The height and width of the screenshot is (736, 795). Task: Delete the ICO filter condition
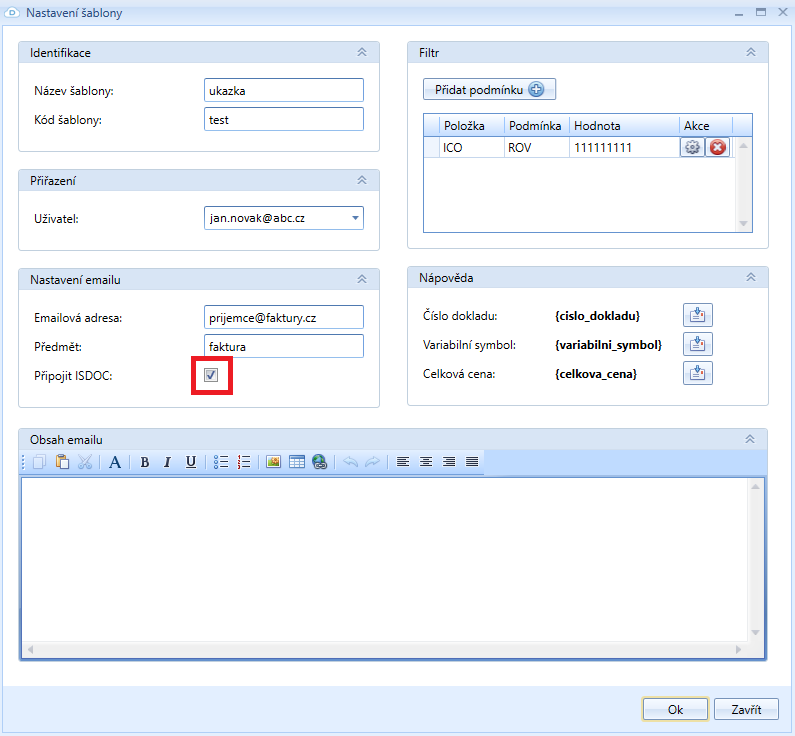point(717,148)
